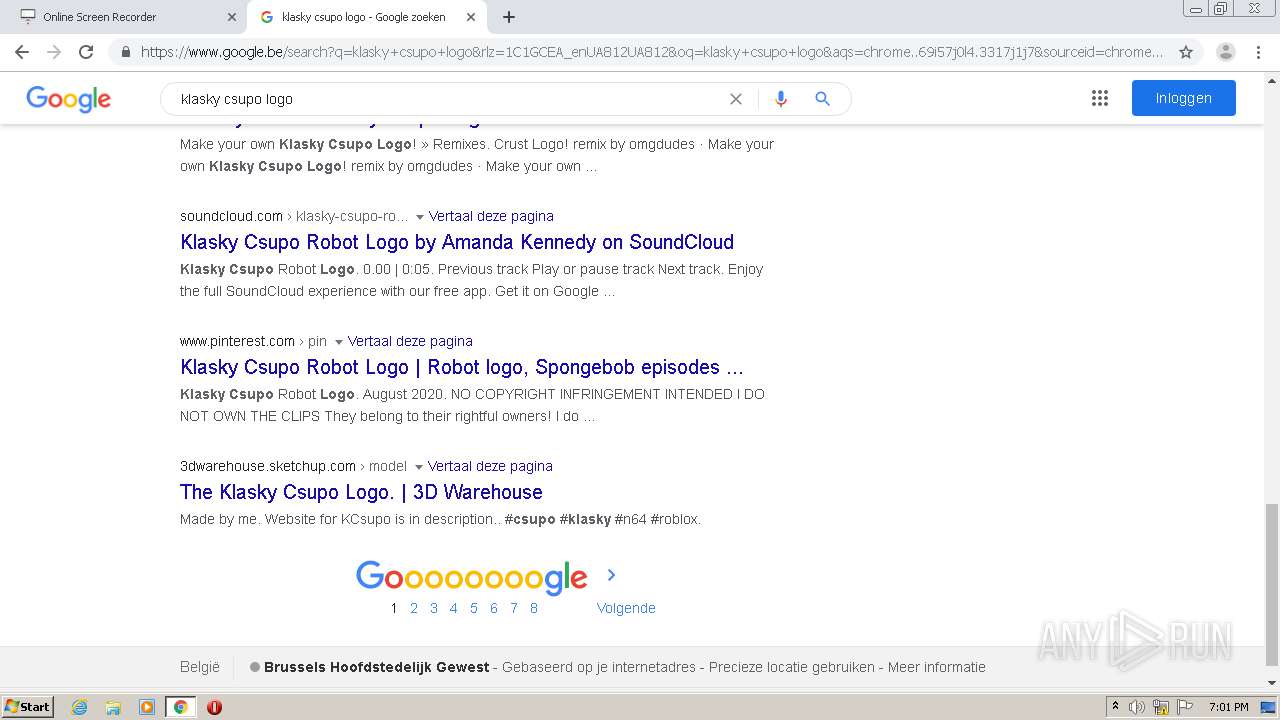Click the Inloggen button
The width and height of the screenshot is (1280, 720).
pyautogui.click(x=1184, y=98)
